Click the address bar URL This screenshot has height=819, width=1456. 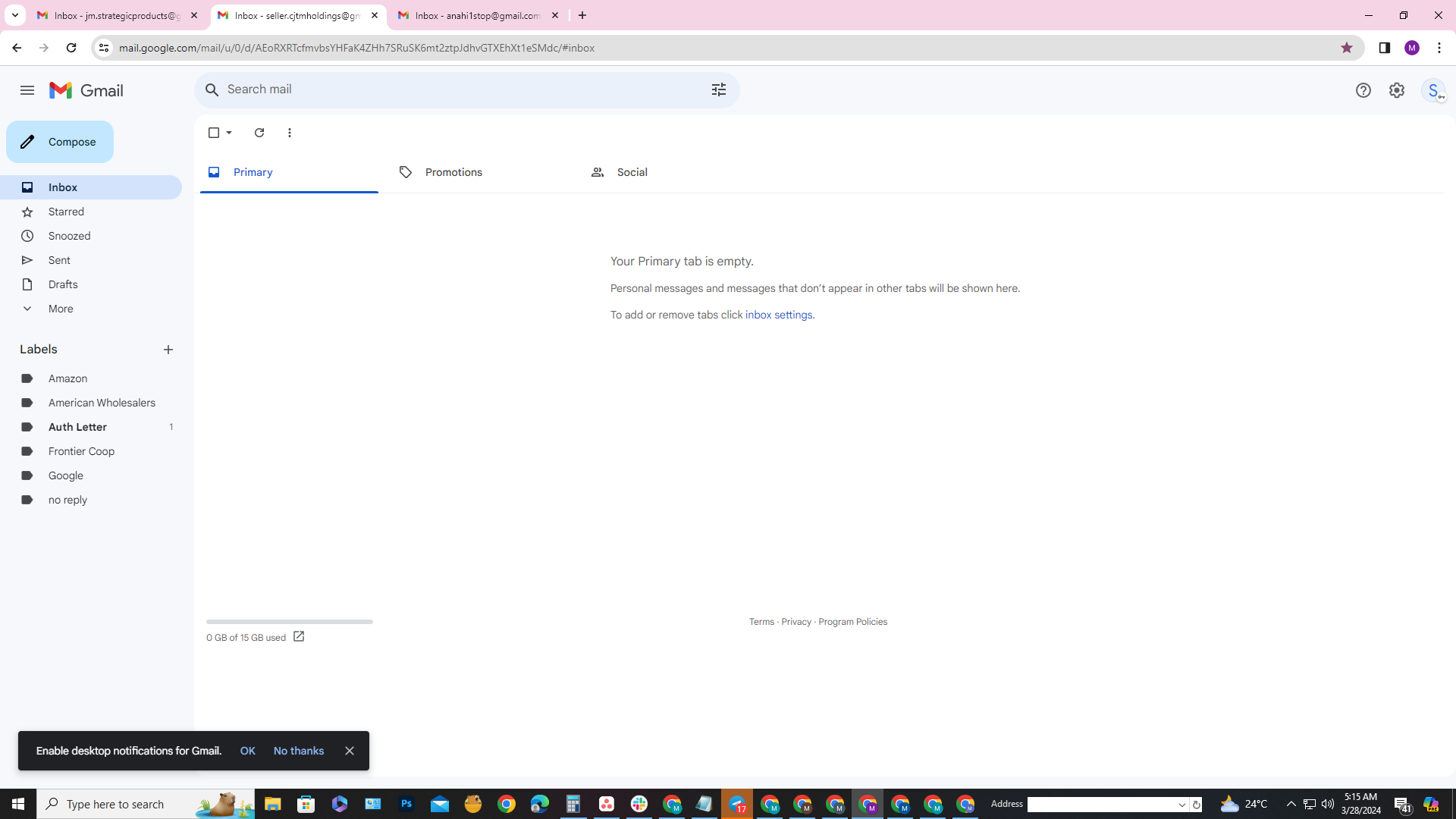tap(356, 48)
